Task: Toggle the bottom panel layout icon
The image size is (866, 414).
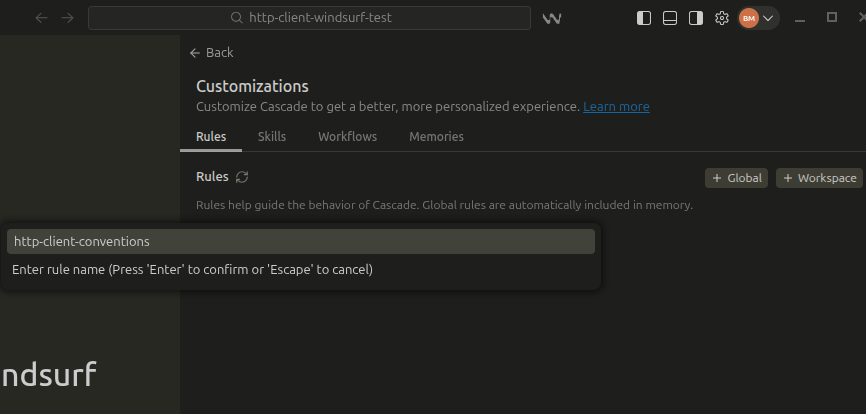Action: pyautogui.click(x=669, y=18)
